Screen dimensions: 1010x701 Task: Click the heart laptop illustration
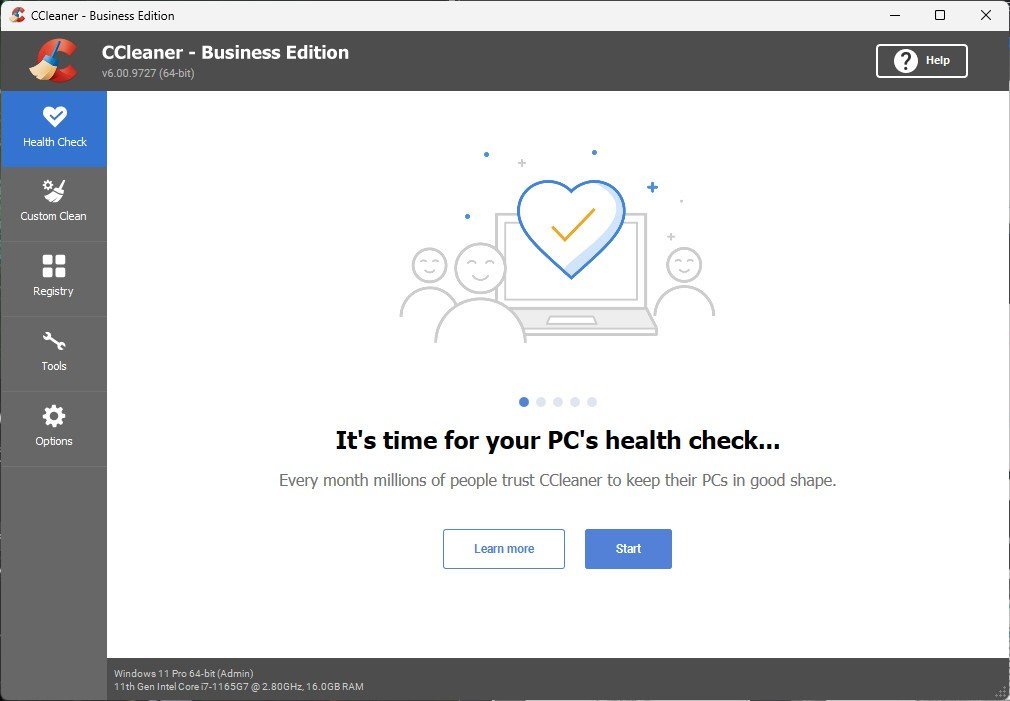[x=558, y=245]
